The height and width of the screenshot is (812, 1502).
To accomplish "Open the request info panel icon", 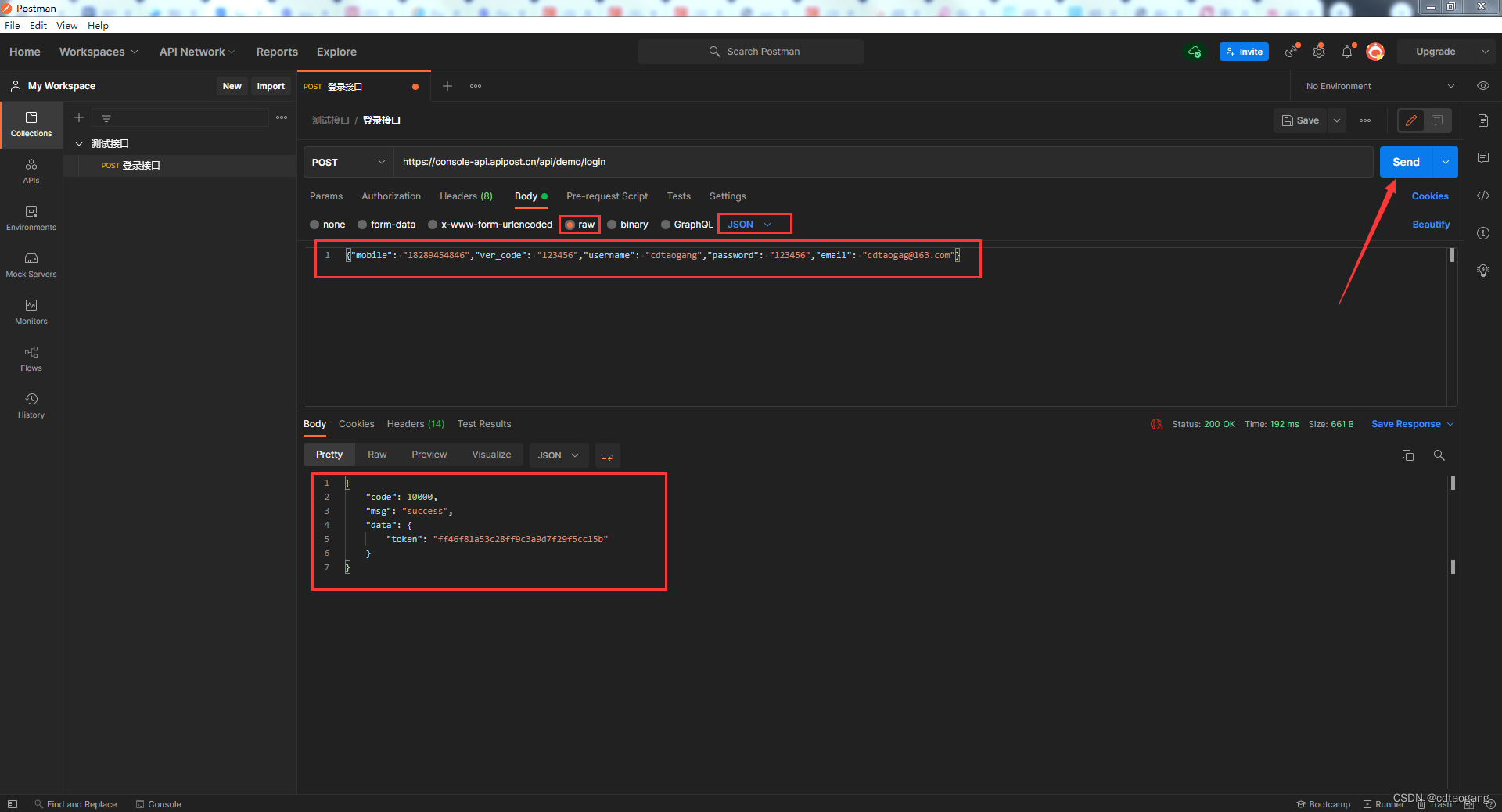I will [1483, 233].
